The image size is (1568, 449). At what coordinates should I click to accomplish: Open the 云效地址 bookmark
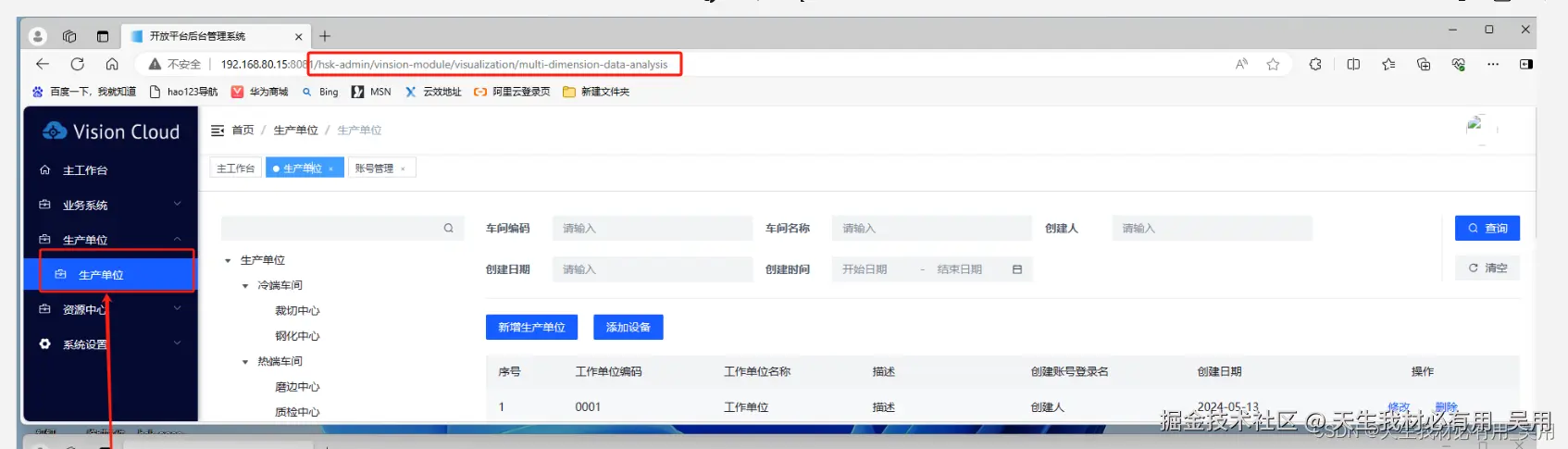(433, 92)
